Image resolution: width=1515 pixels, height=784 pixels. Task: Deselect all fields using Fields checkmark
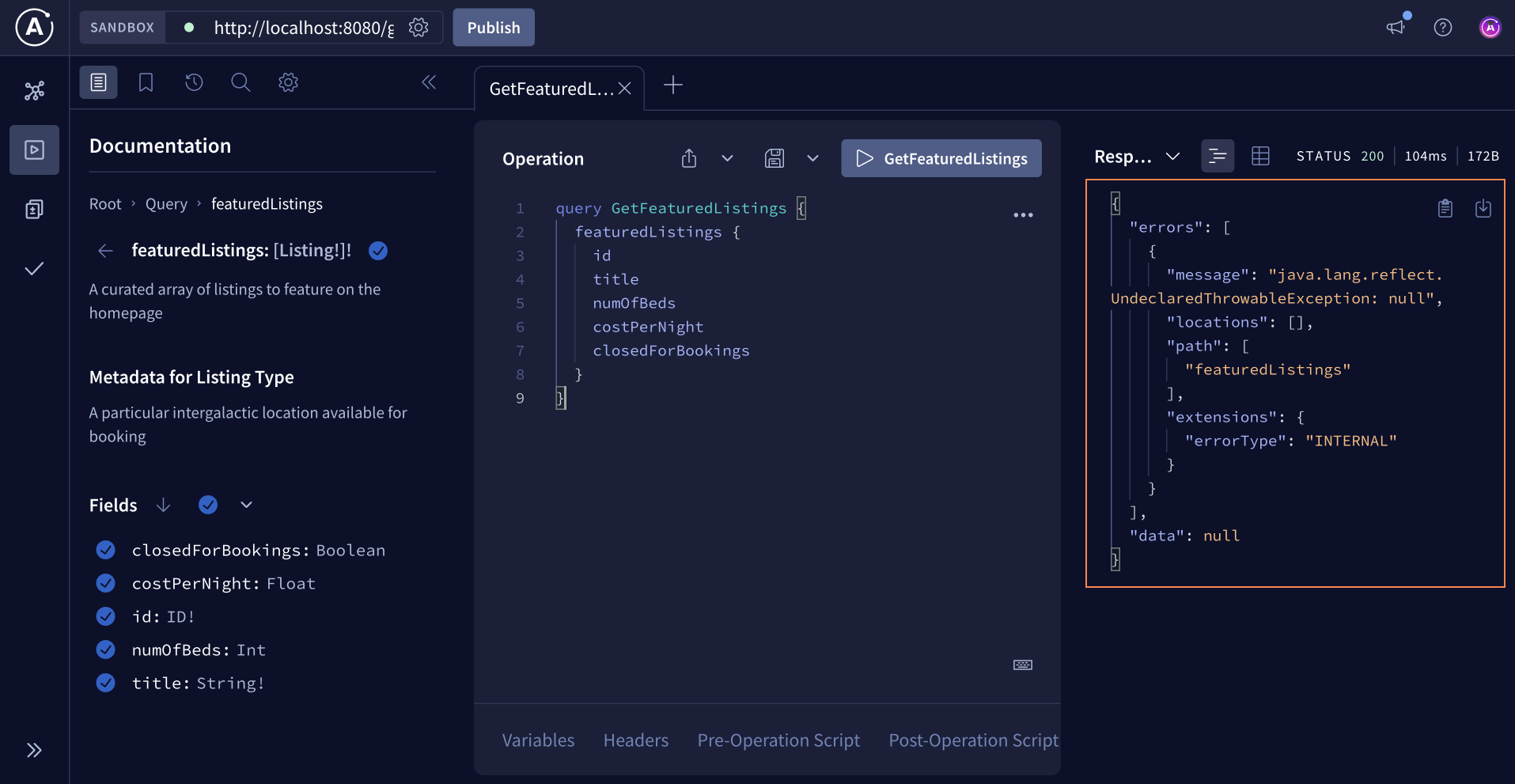[207, 504]
